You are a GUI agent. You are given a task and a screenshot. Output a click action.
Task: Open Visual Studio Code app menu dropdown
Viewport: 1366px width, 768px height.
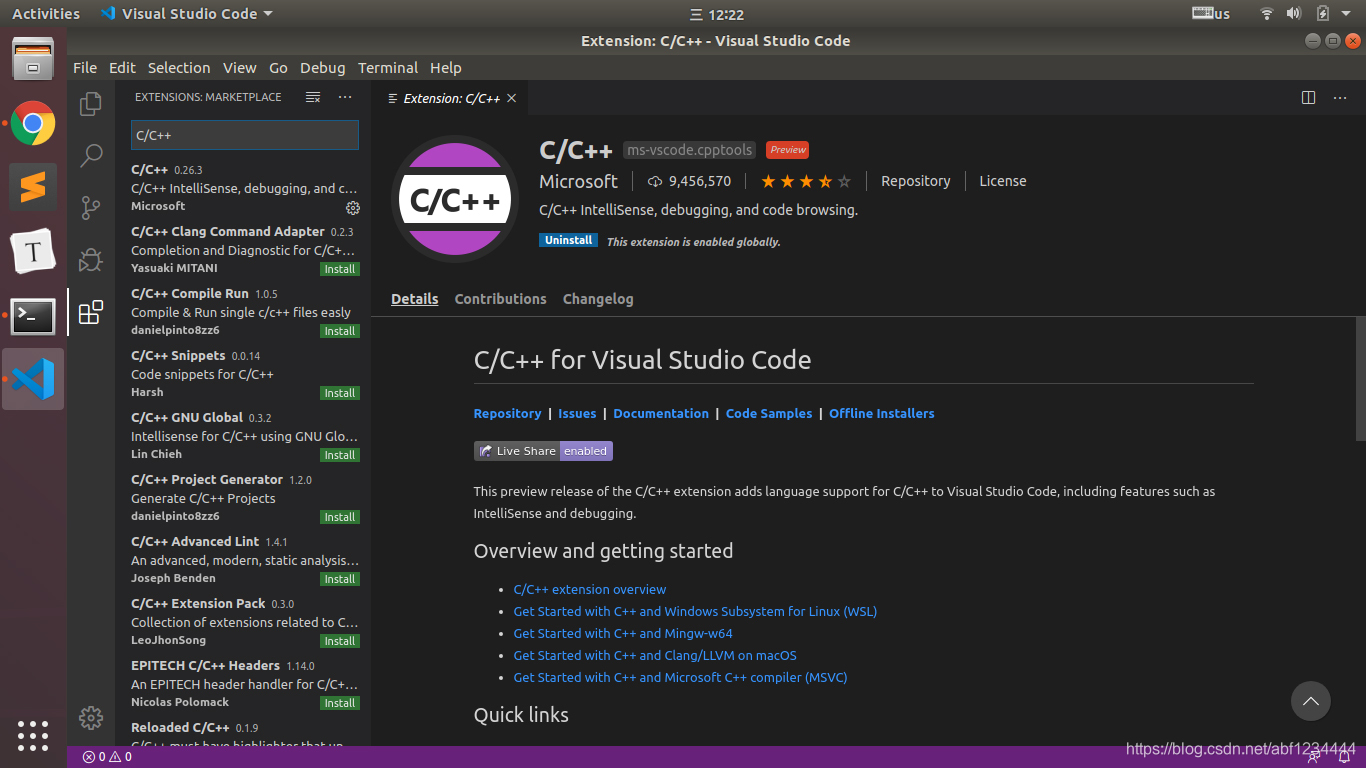click(x=187, y=14)
